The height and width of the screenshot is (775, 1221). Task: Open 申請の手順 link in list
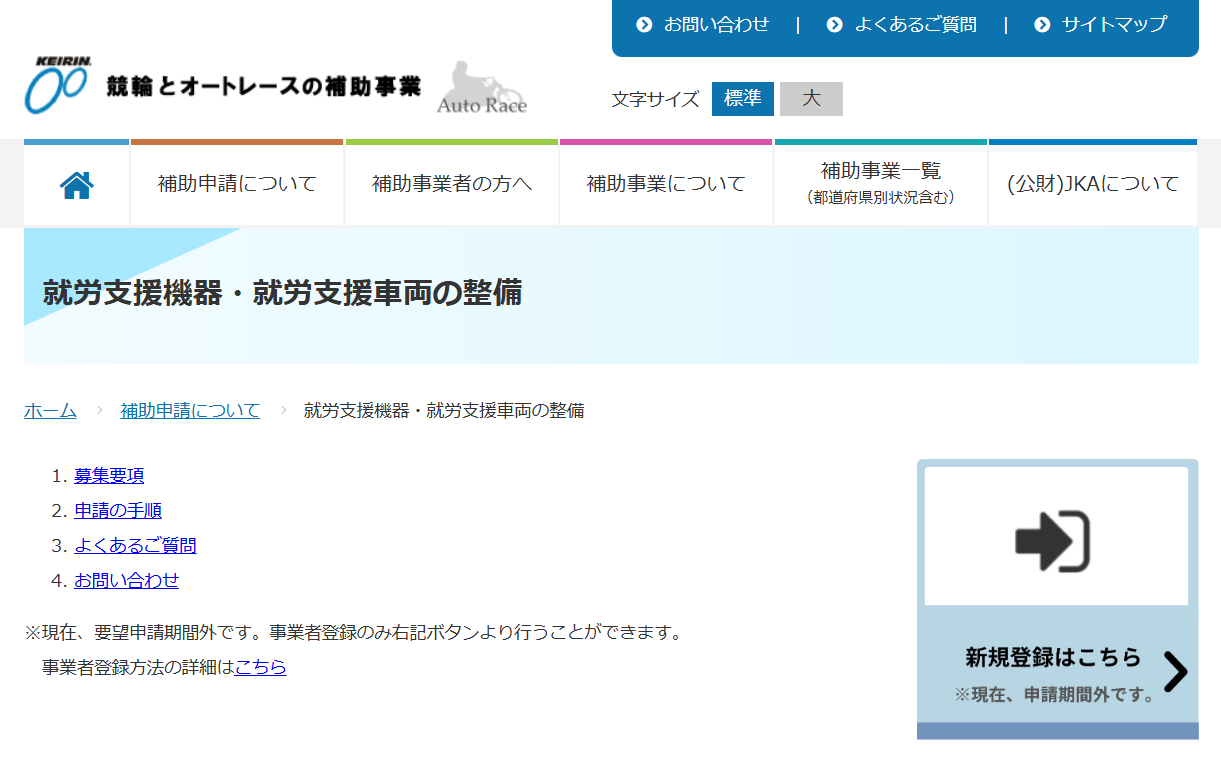[118, 511]
